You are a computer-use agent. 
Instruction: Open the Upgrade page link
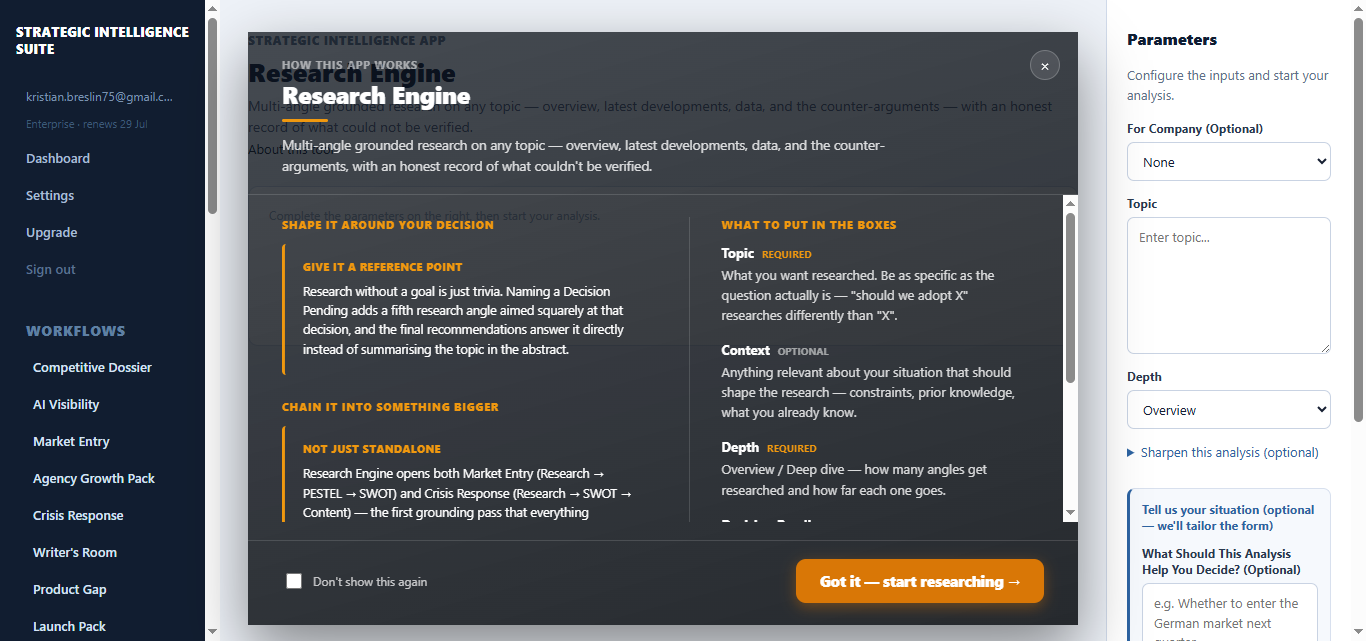(52, 232)
